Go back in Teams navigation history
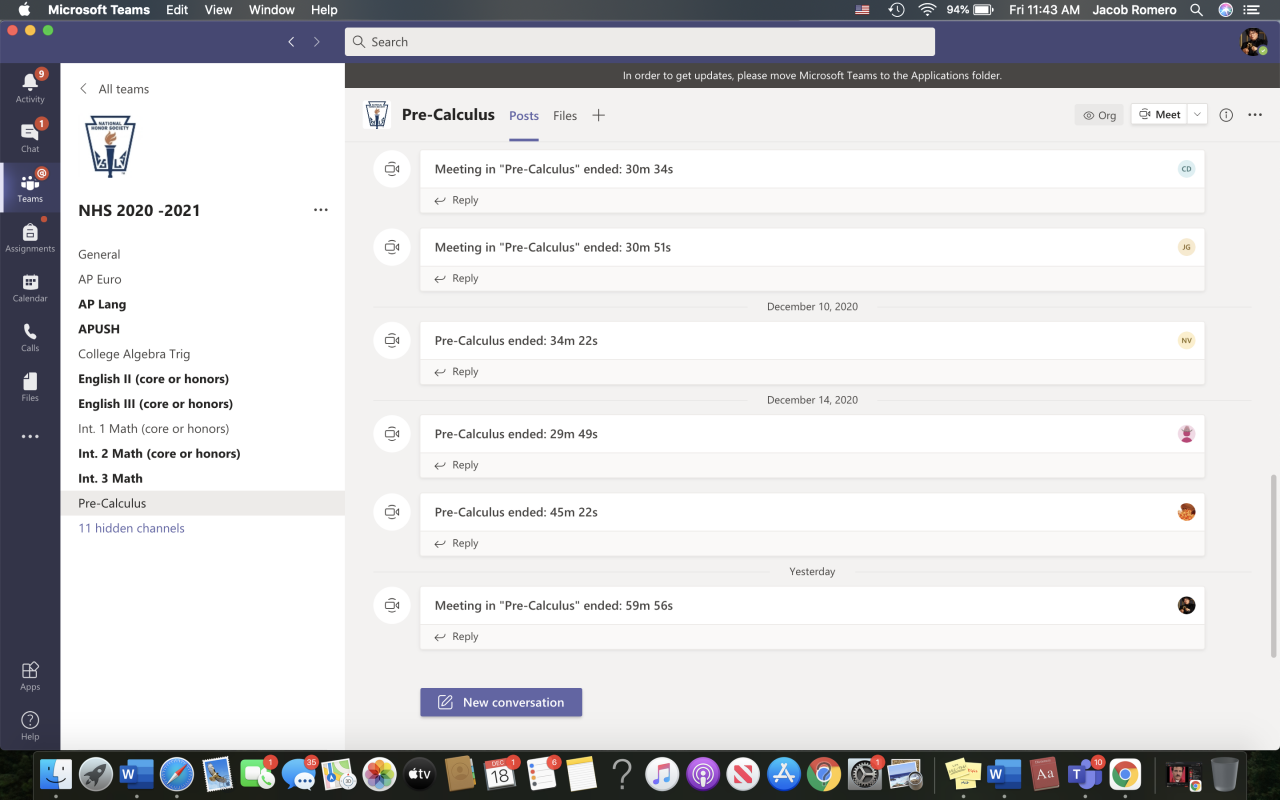This screenshot has width=1280, height=800. coord(291,42)
